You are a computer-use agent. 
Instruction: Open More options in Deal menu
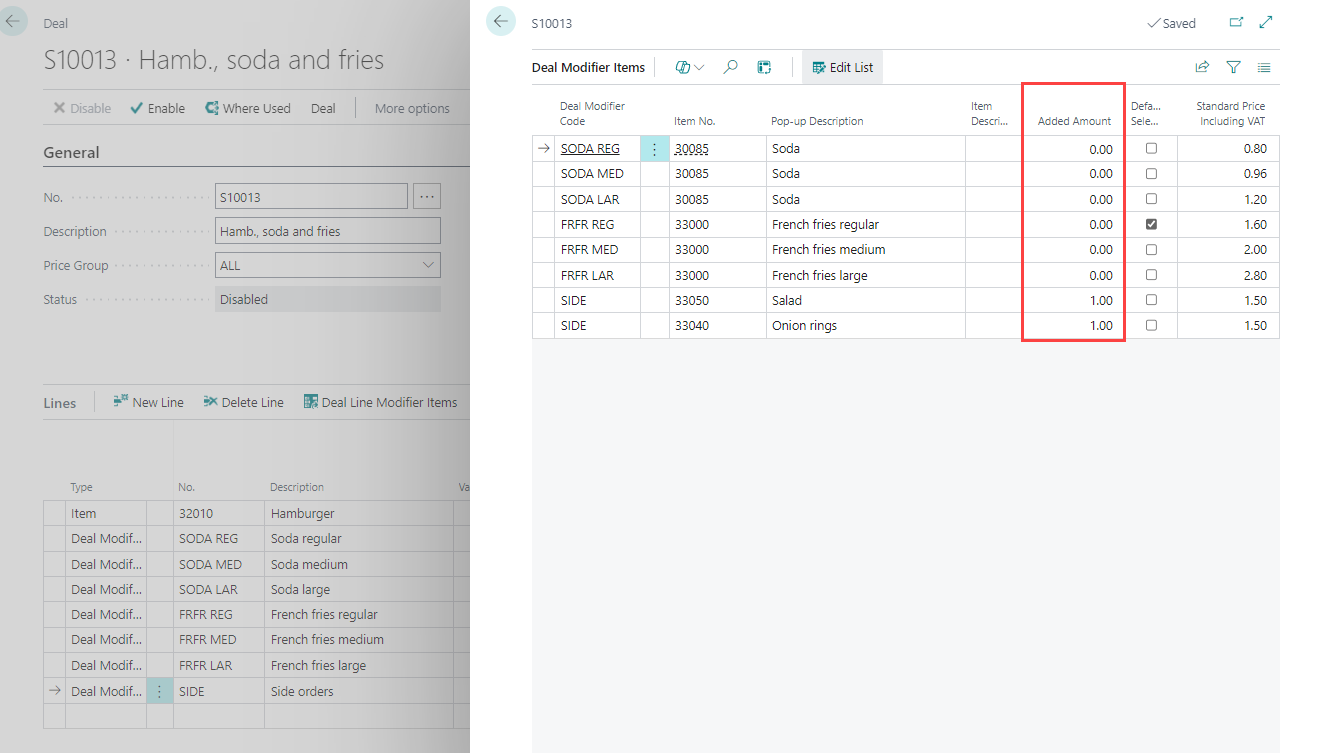[x=412, y=108]
